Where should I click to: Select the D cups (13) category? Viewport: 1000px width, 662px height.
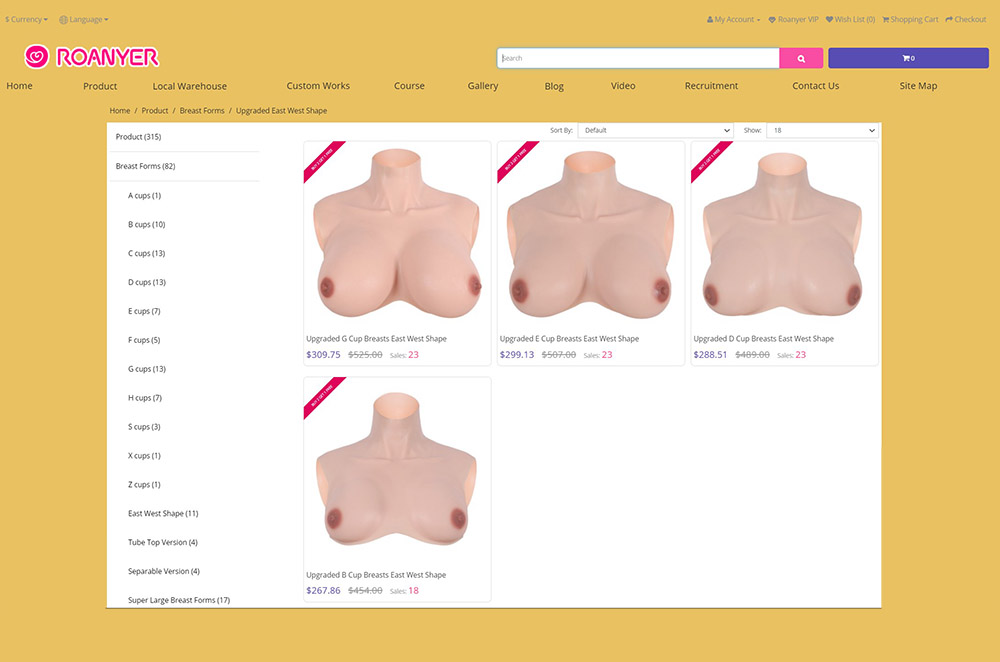(146, 282)
